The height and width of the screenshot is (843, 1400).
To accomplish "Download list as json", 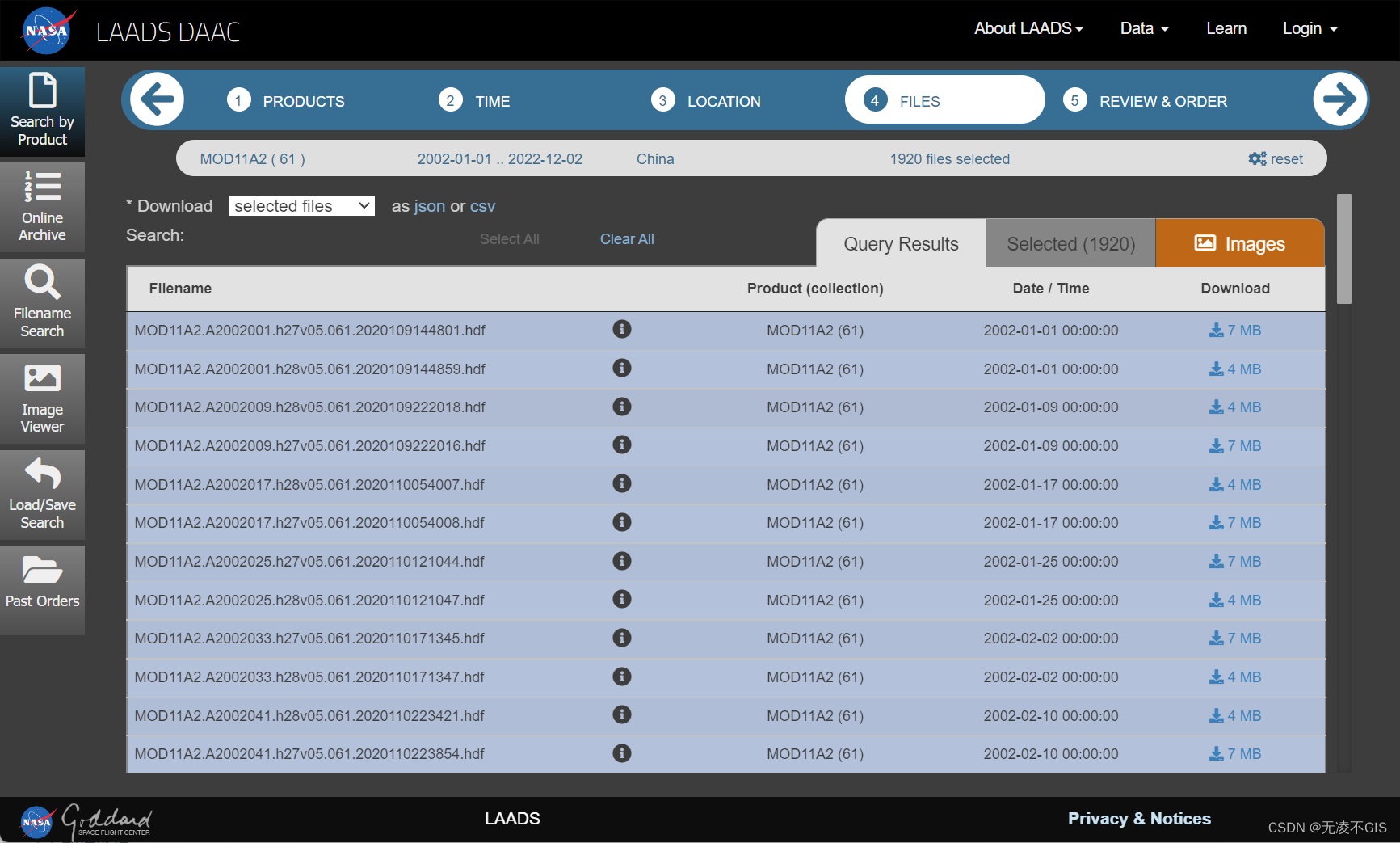I will [x=429, y=206].
